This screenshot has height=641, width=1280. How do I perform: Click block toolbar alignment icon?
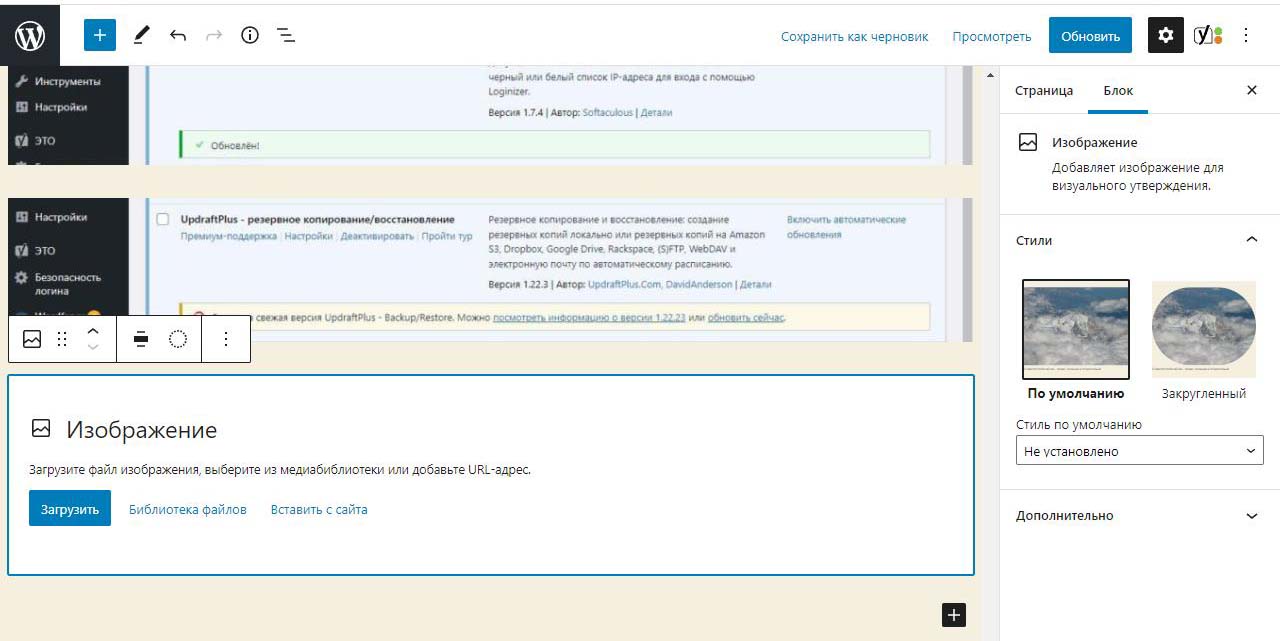pos(141,339)
